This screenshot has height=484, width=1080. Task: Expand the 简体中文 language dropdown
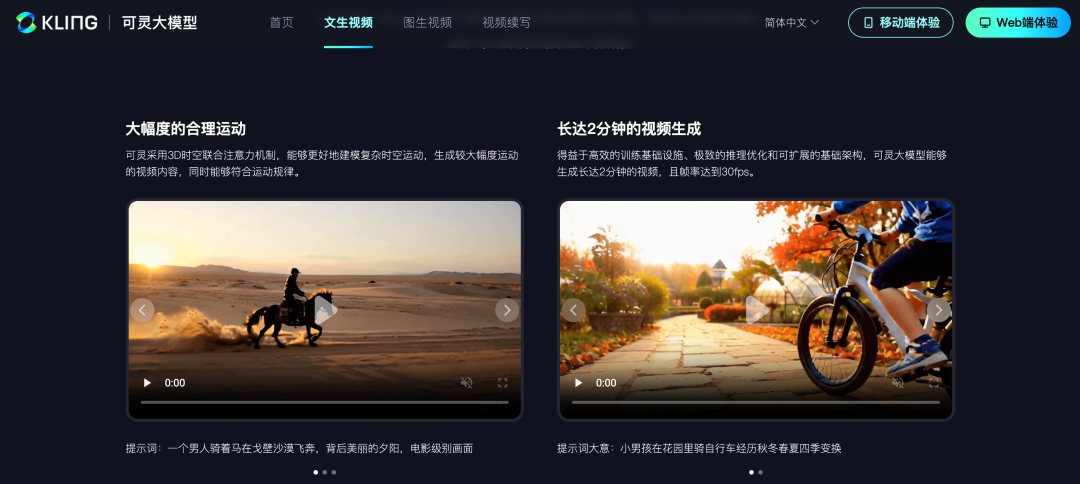click(791, 23)
